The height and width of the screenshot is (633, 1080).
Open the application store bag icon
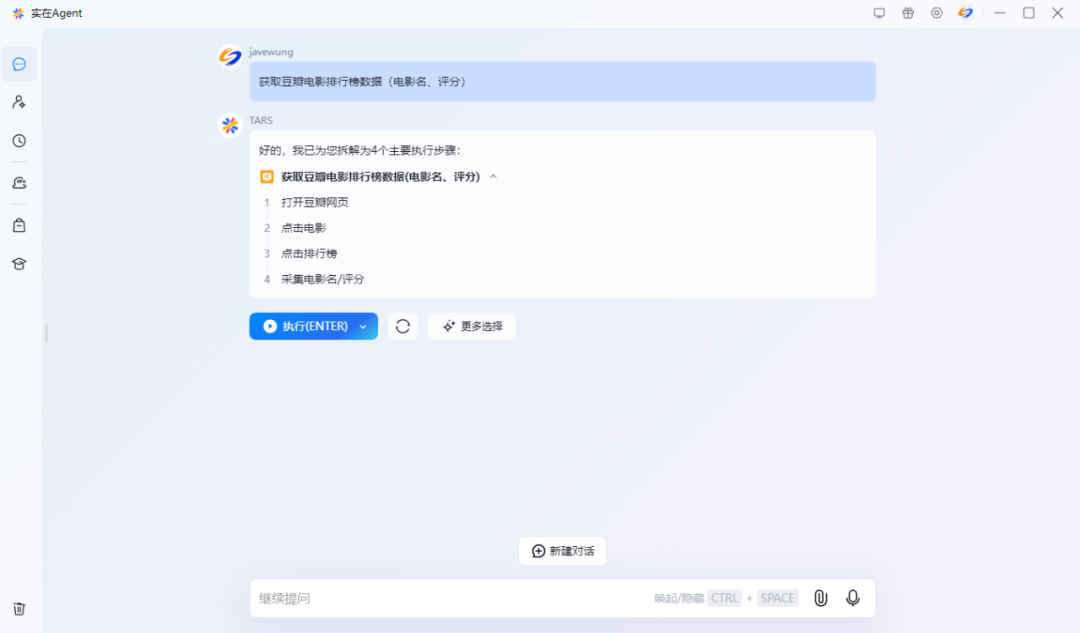[18, 224]
